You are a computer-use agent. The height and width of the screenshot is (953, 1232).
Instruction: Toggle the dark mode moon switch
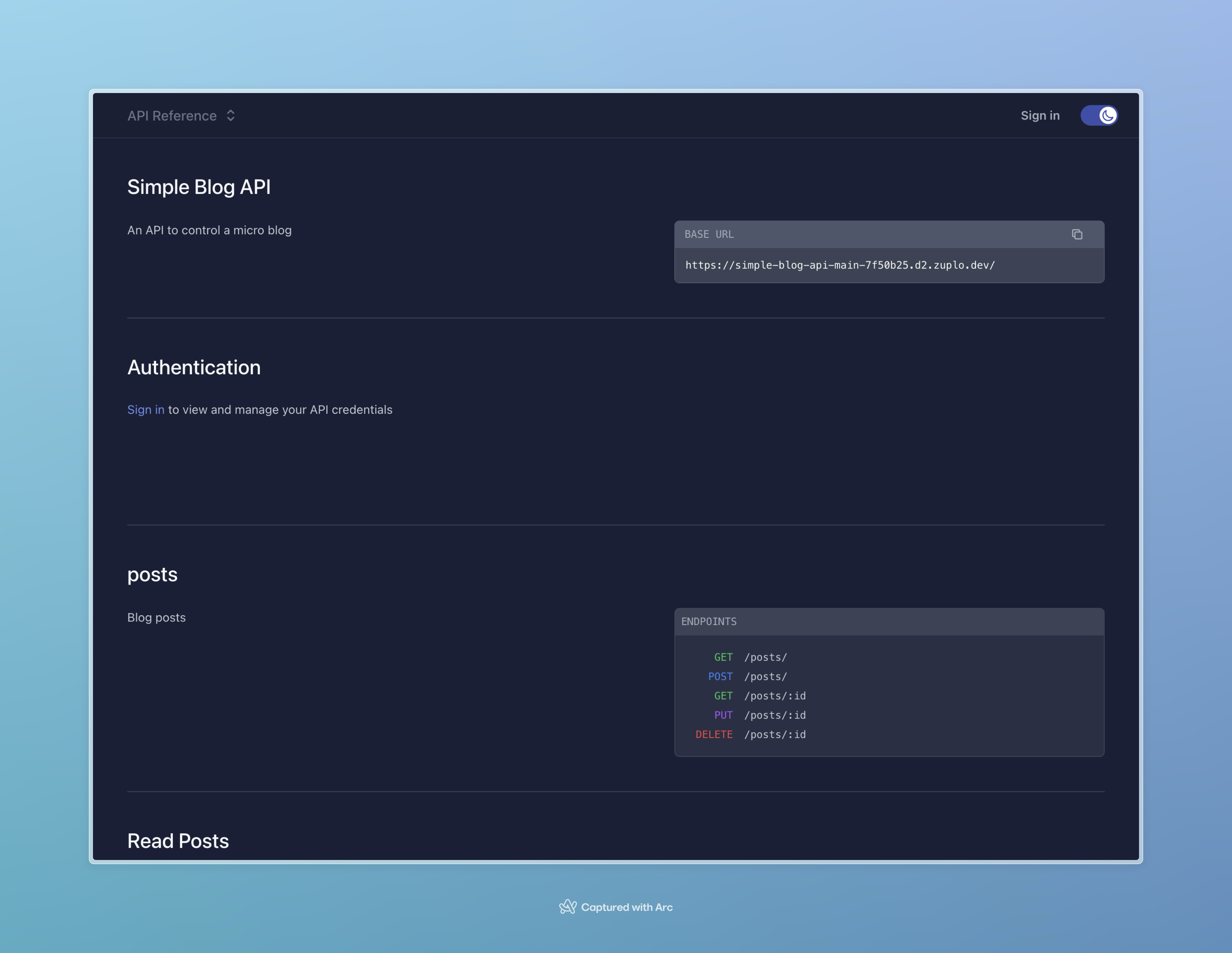click(1099, 116)
